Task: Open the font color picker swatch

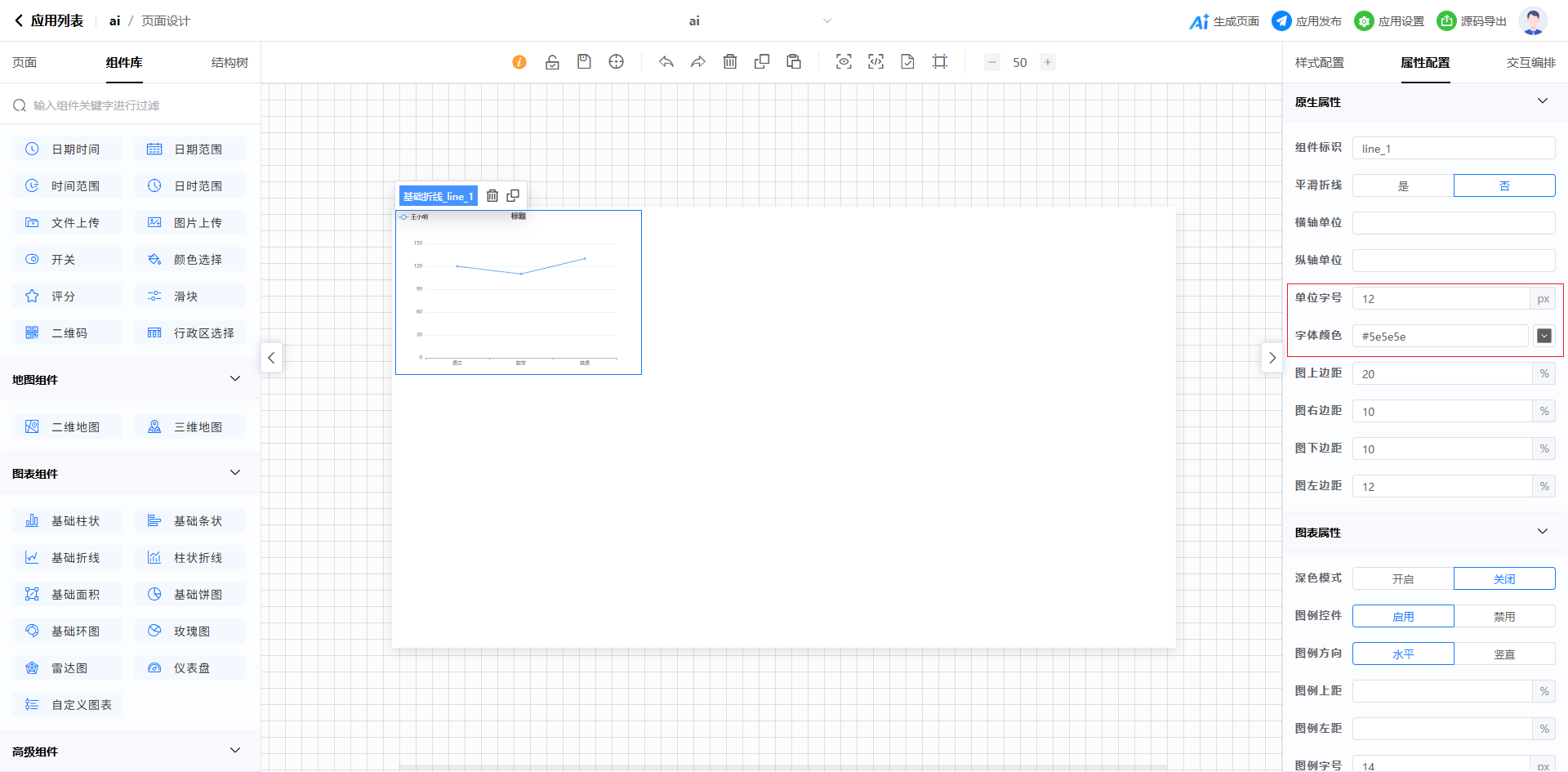Action: pos(1543,336)
